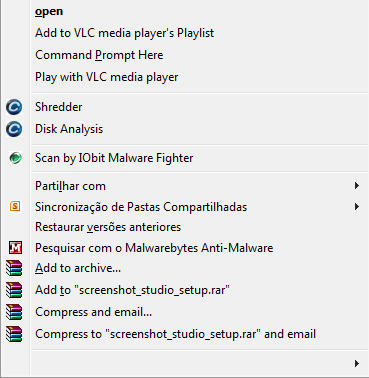Expand the Sincronização de Pastas Compartilhadas arrow
This screenshot has height=378, width=369.
(x=357, y=207)
